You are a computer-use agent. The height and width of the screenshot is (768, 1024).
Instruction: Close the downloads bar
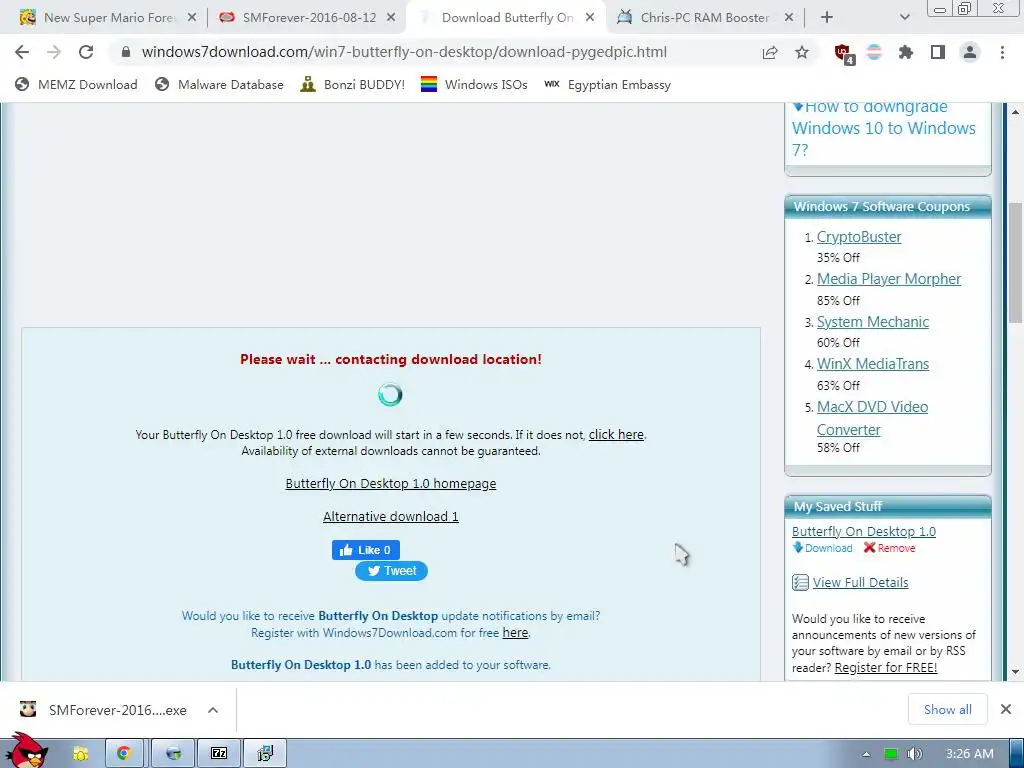1006,709
